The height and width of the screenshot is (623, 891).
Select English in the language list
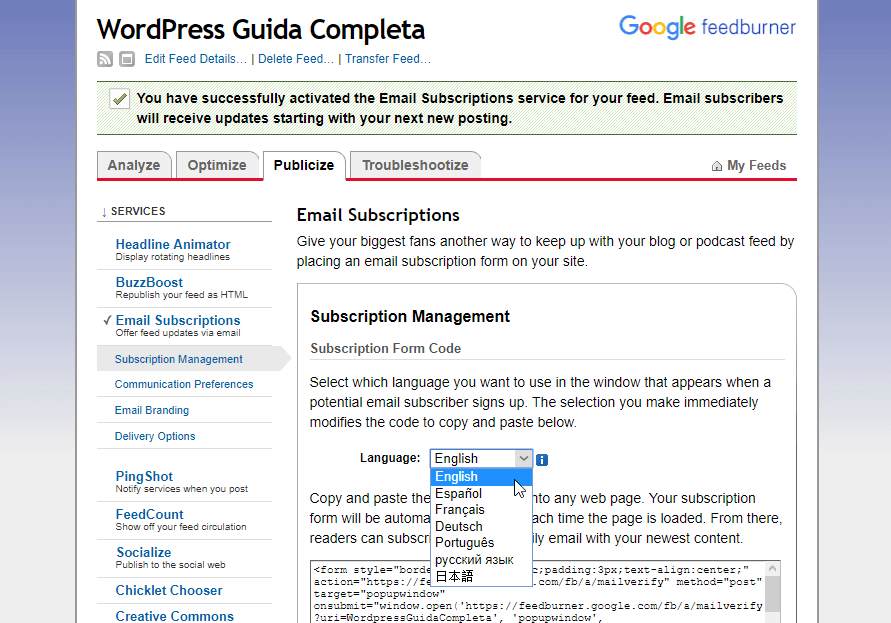click(x=481, y=477)
